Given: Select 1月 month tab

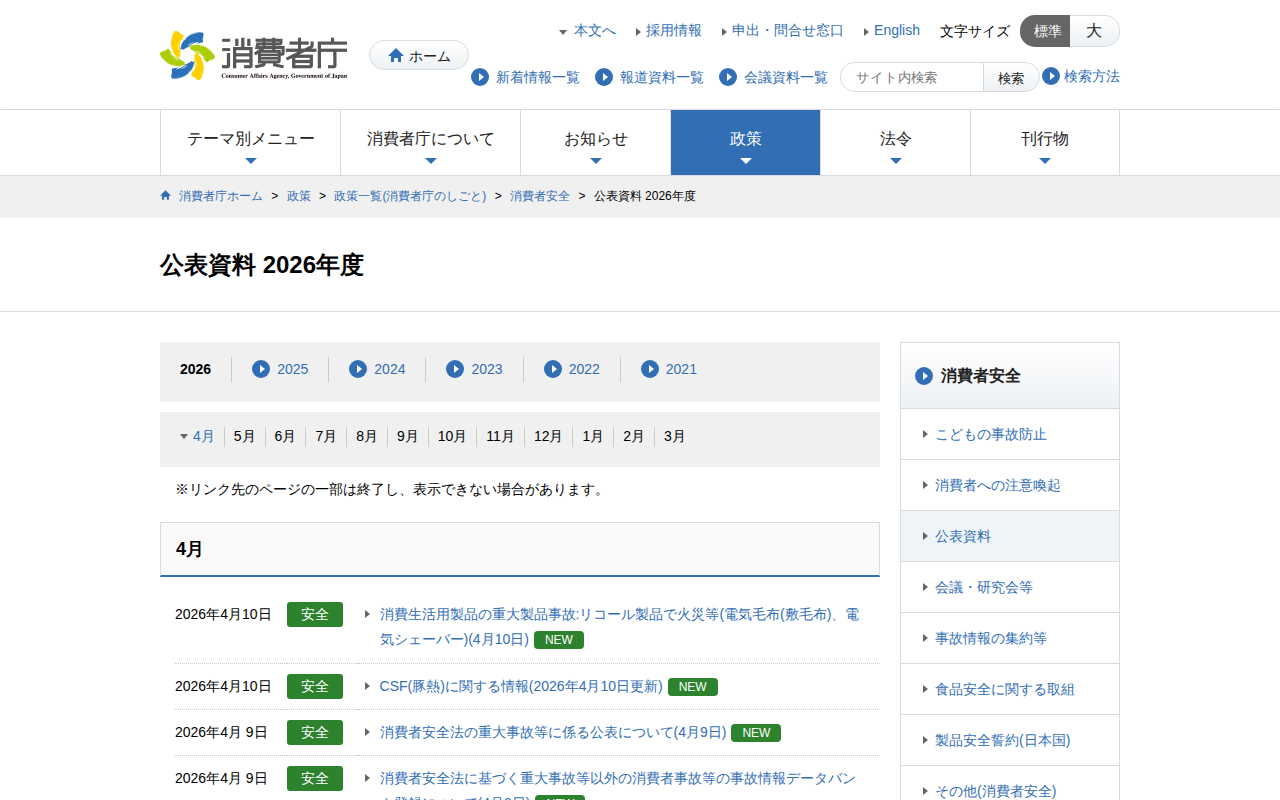Looking at the screenshot, I should (593, 436).
